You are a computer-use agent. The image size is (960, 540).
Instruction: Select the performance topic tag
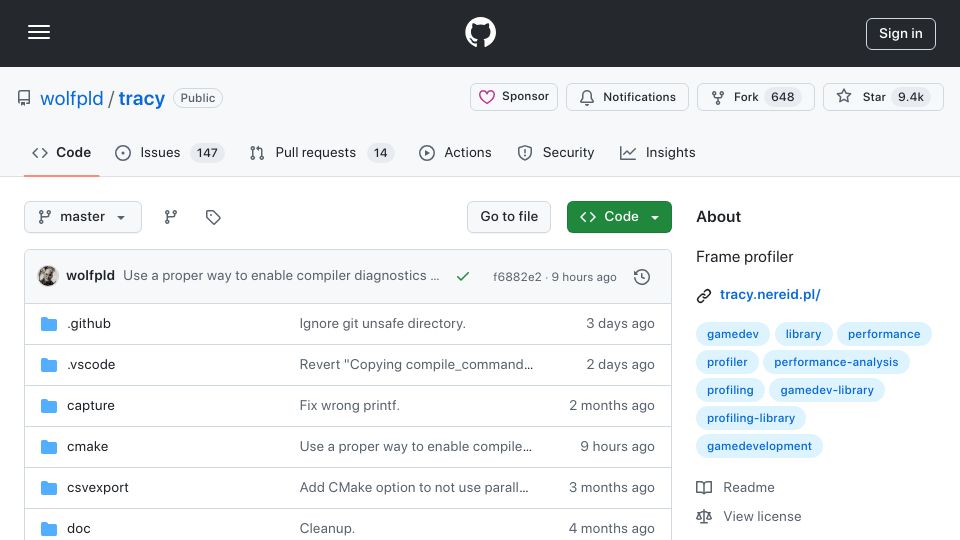[x=884, y=334]
